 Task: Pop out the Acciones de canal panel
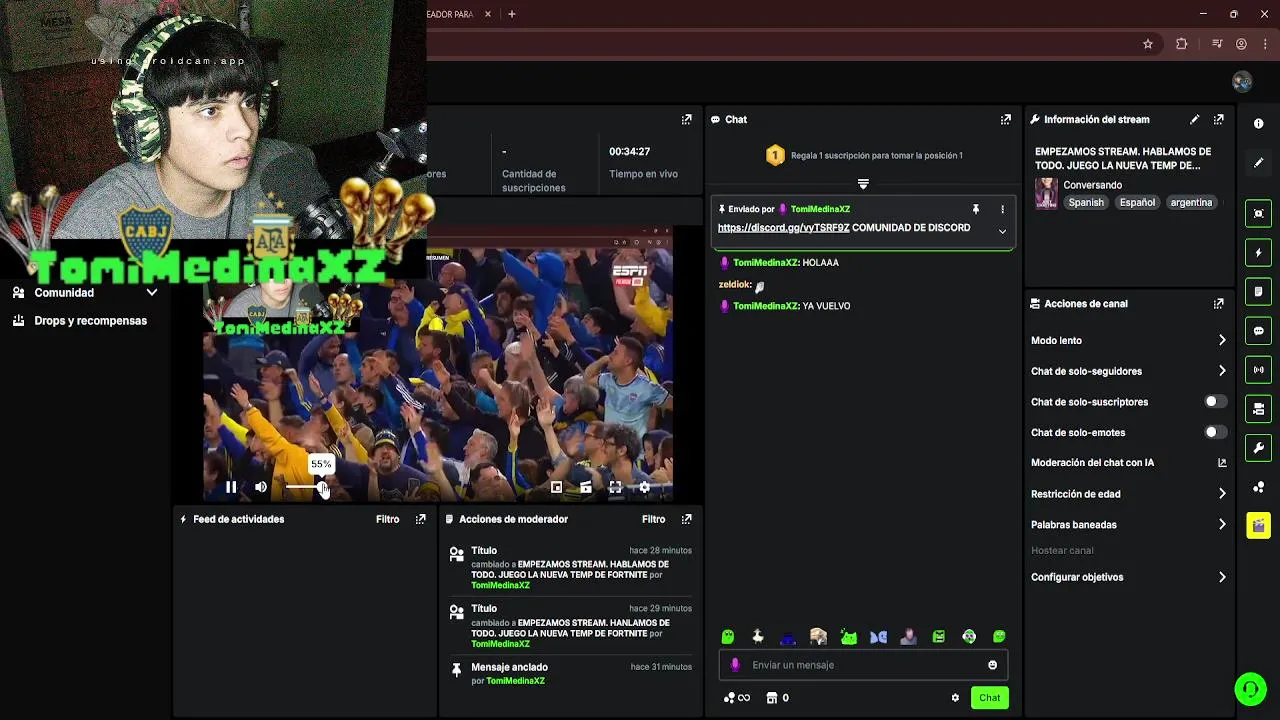click(1218, 303)
